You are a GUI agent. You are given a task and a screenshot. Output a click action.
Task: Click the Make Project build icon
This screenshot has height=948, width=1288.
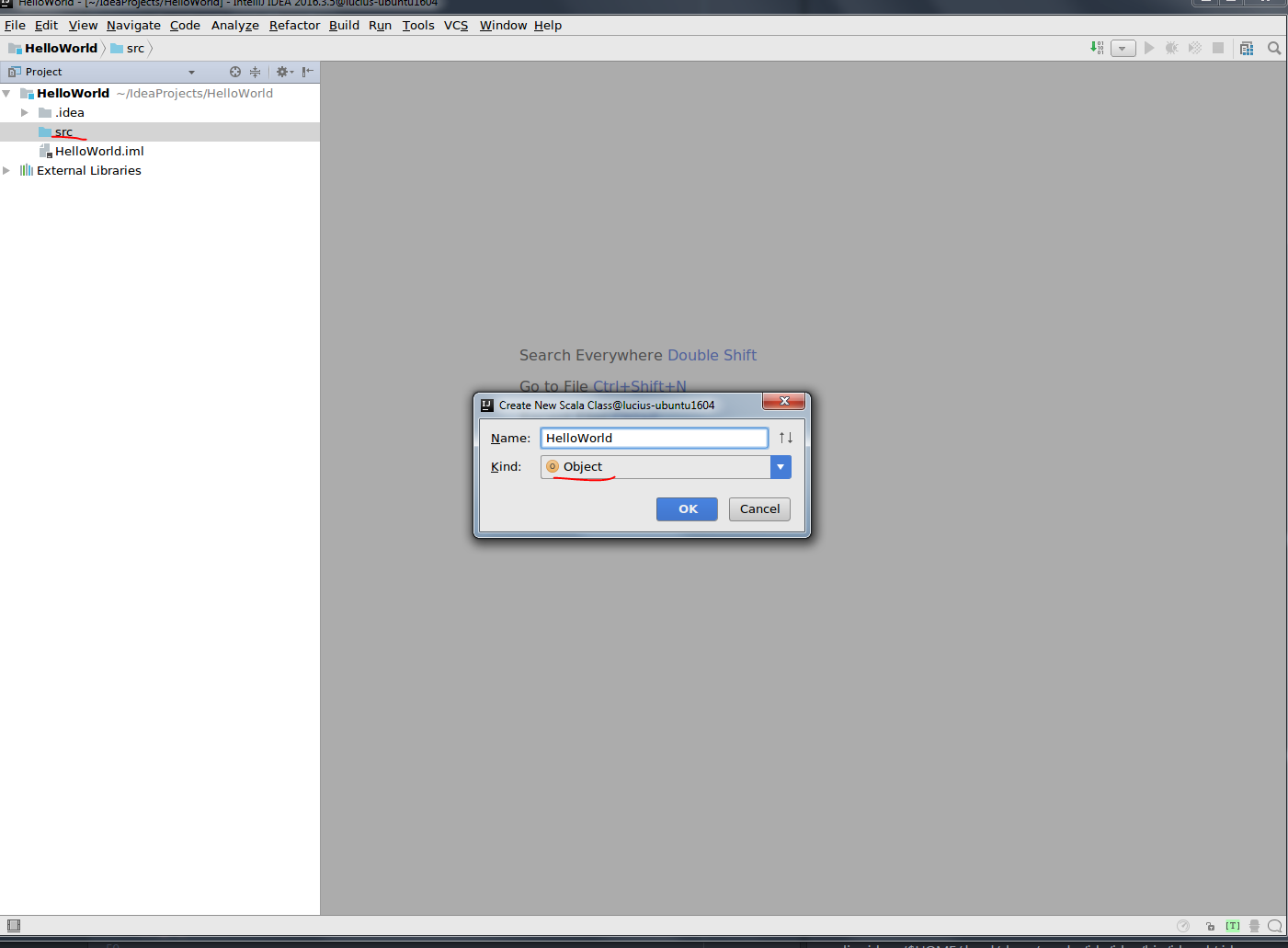point(1097,48)
